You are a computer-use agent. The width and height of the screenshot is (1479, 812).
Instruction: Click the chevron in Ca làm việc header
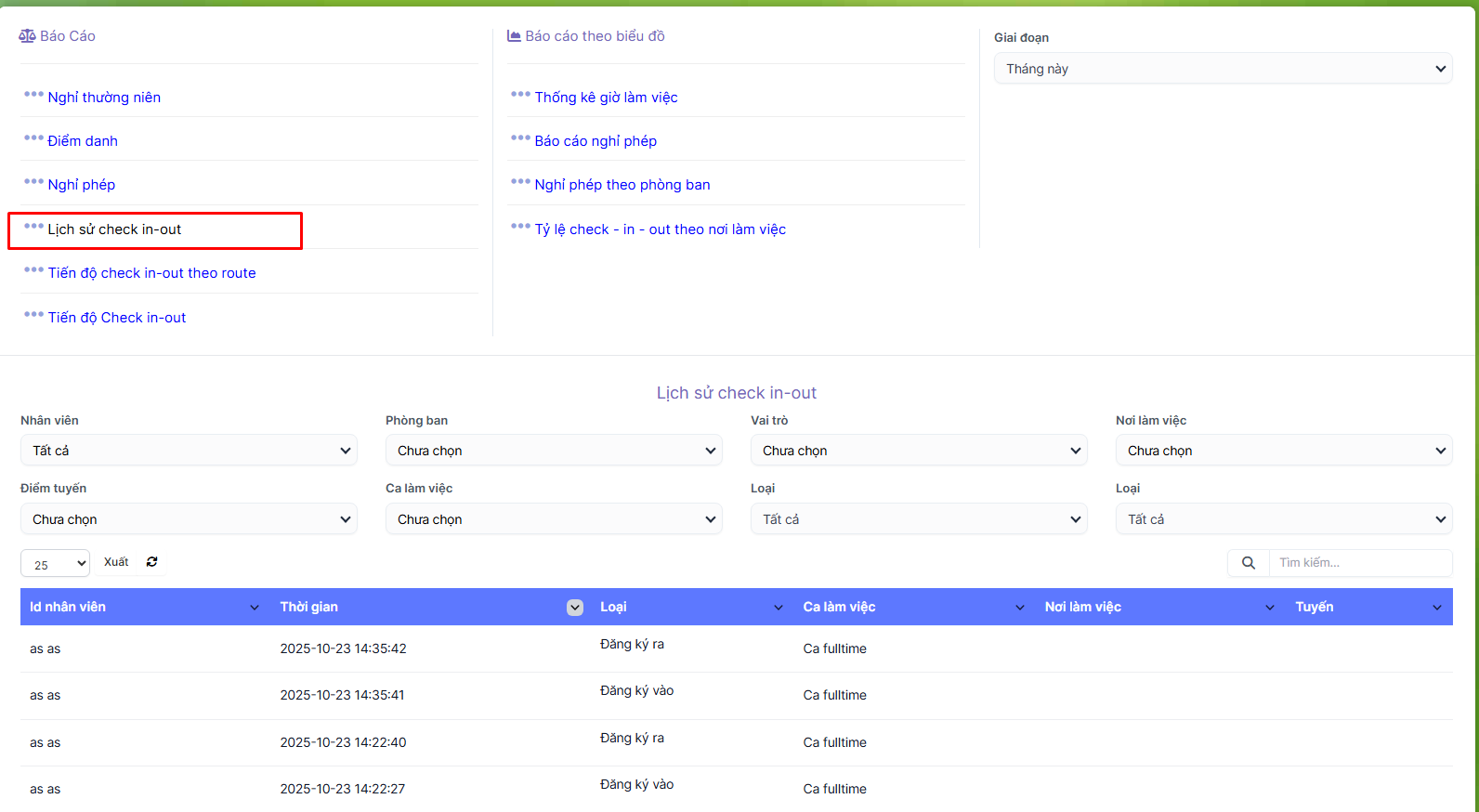[x=1019, y=608]
